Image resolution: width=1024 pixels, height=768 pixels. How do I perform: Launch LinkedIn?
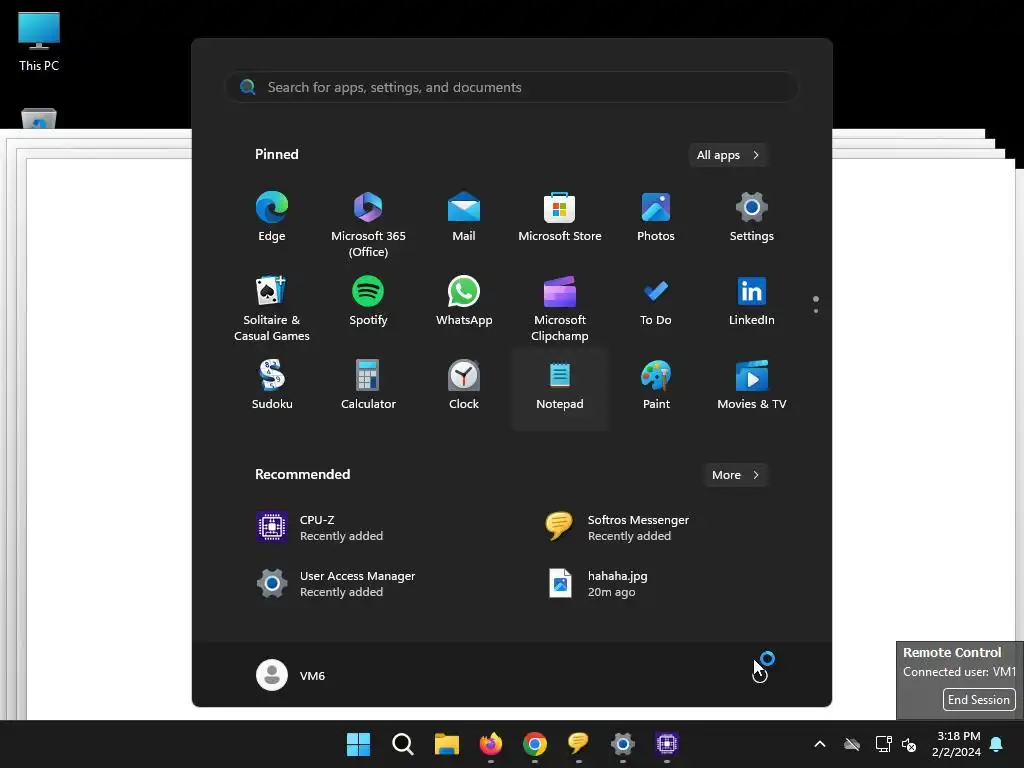coord(752,302)
